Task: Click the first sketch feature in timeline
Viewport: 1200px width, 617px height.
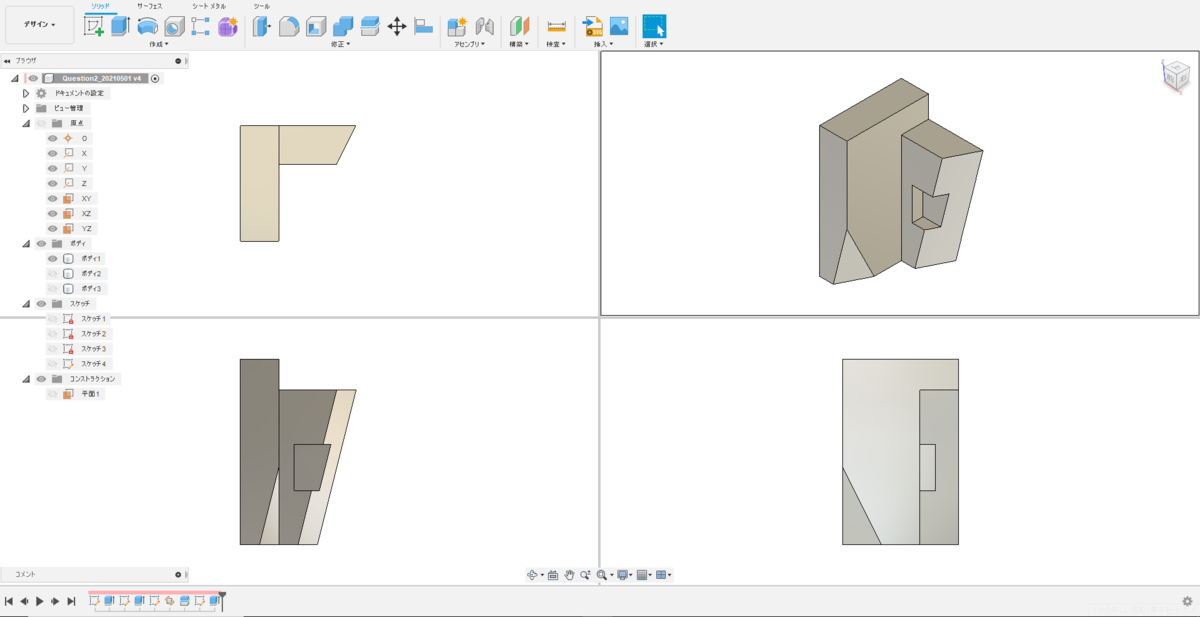Action: [x=95, y=601]
